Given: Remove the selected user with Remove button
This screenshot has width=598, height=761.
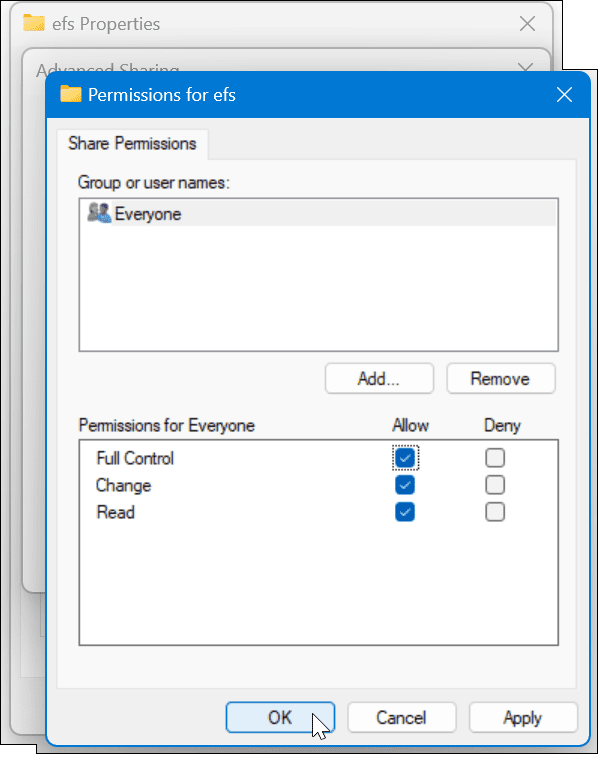Looking at the screenshot, I should 500,379.
